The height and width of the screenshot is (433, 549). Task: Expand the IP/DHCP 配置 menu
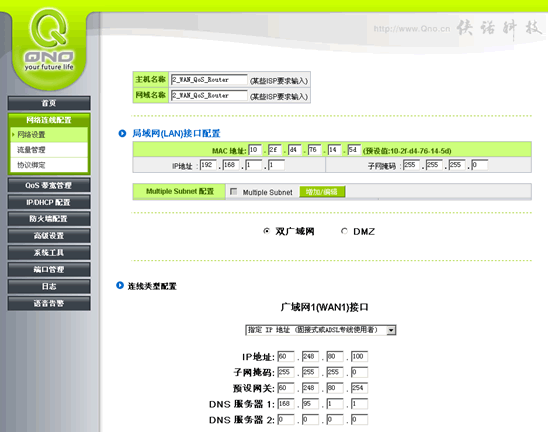pos(49,202)
